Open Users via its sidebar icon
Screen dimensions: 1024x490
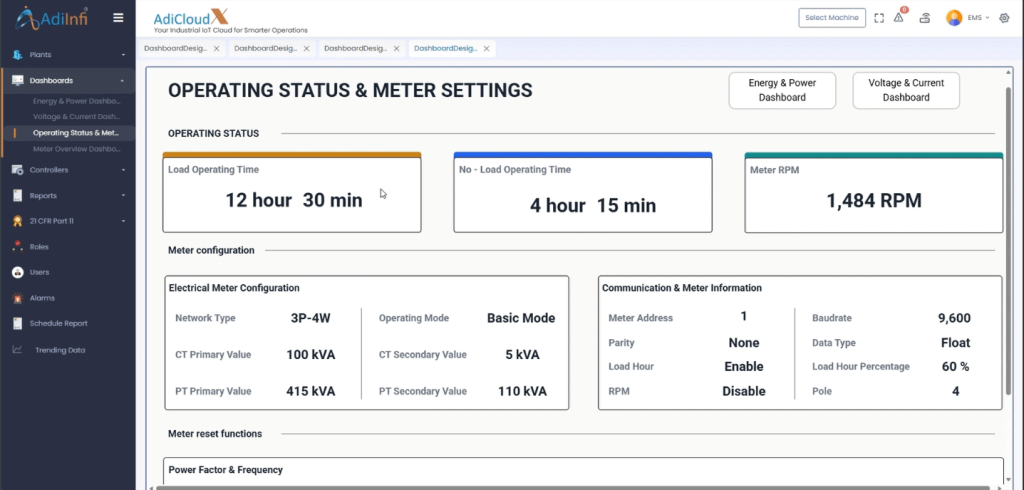click(18, 272)
